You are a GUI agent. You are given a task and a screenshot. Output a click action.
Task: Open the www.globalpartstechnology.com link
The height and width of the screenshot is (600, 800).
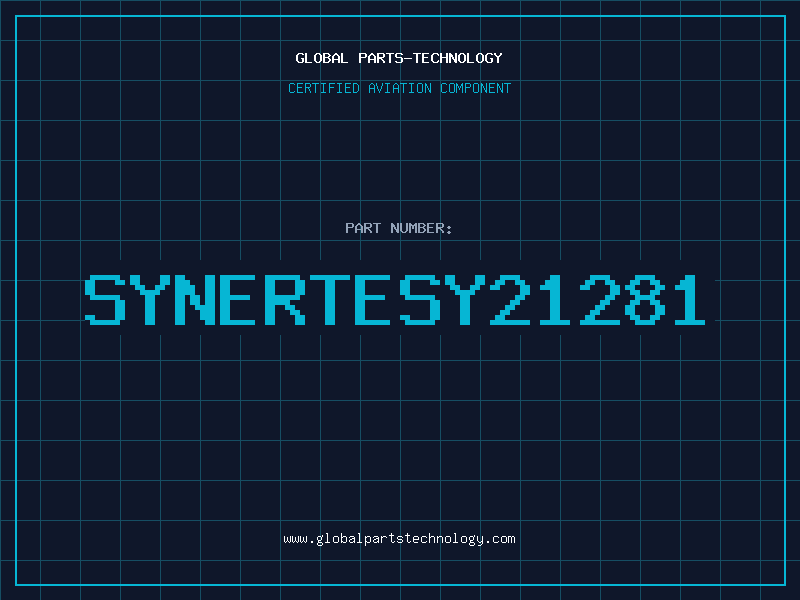[x=399, y=539]
